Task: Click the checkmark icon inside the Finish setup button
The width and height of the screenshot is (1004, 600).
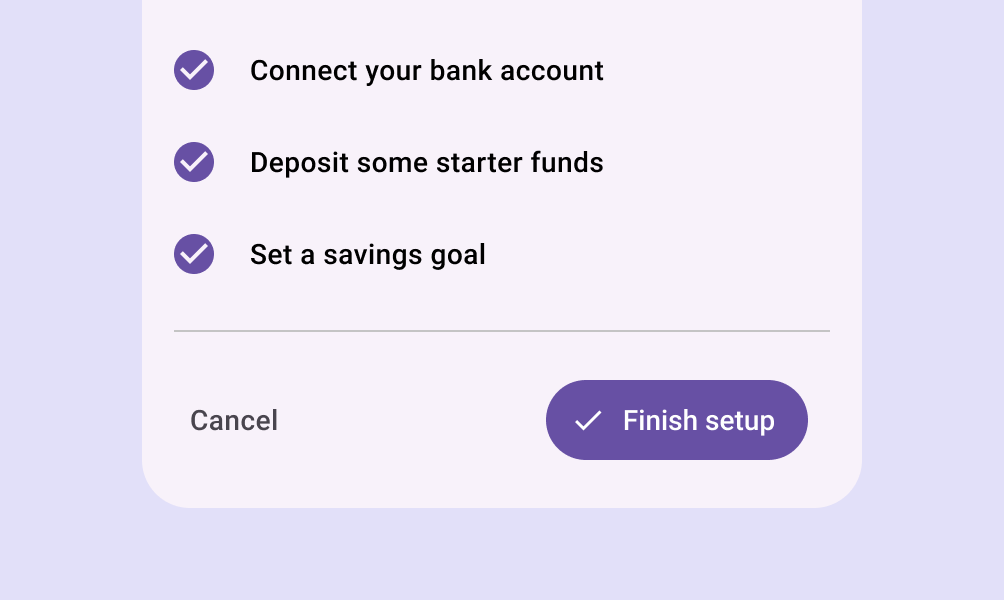Action: click(x=588, y=420)
